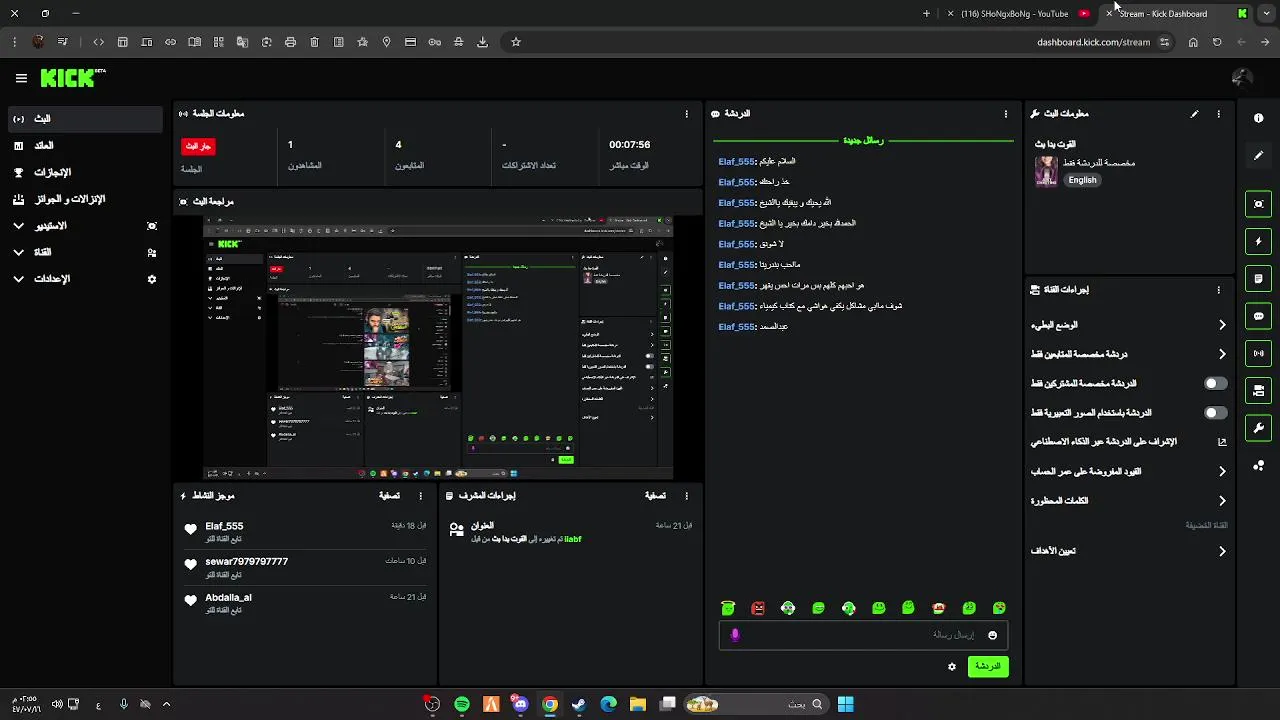Click the Kick logo
The image size is (1280, 720).
(x=72, y=78)
